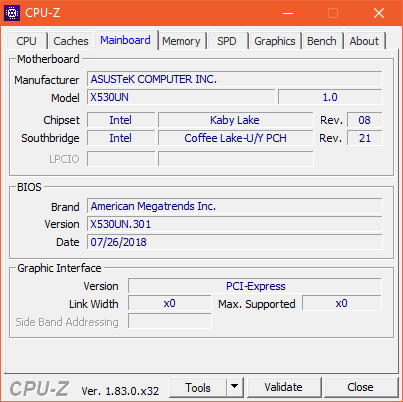The height and width of the screenshot is (402, 403).
Task: Show the Graphics tab
Action: (275, 41)
